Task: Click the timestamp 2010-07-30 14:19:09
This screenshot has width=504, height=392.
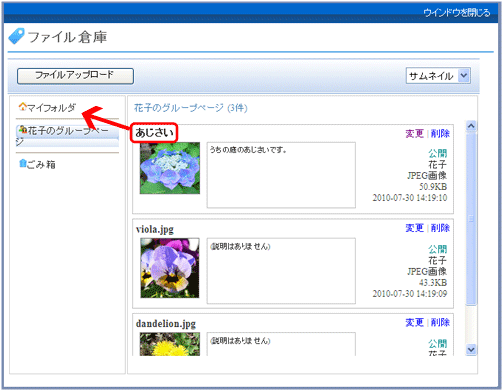Action: pyautogui.click(x=410, y=294)
